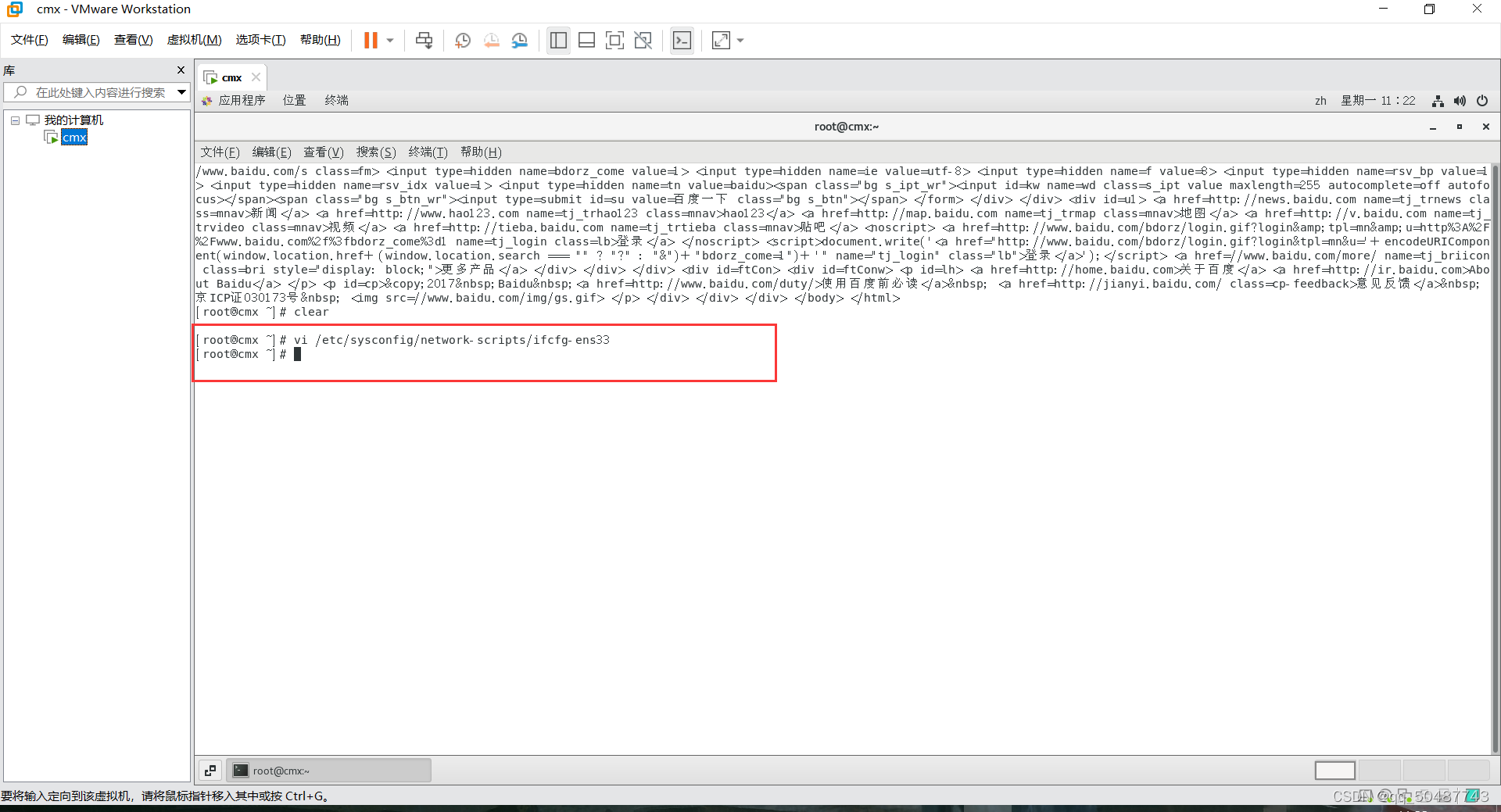Screen dimensions: 1501x812
Task: Take a snapshot of the VM
Action: coord(463,41)
